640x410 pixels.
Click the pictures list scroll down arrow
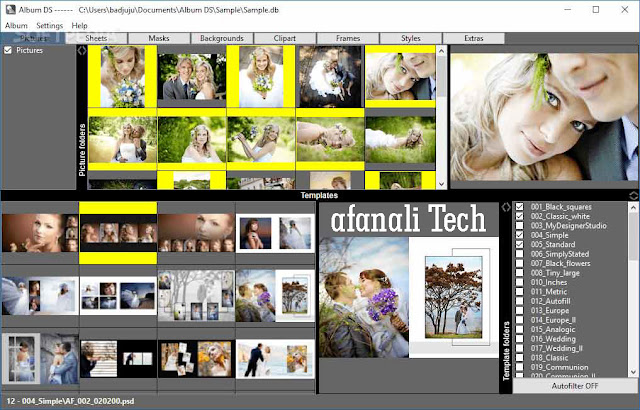(442, 184)
